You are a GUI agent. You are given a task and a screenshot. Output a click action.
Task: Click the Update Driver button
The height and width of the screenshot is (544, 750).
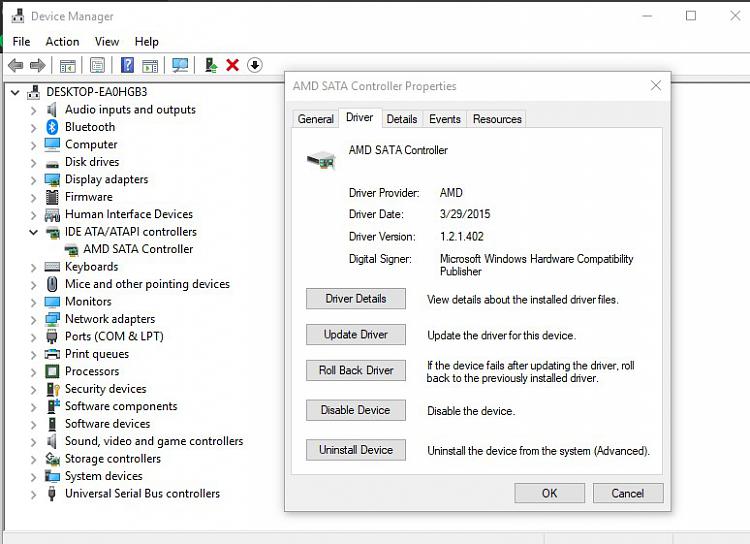tap(356, 334)
